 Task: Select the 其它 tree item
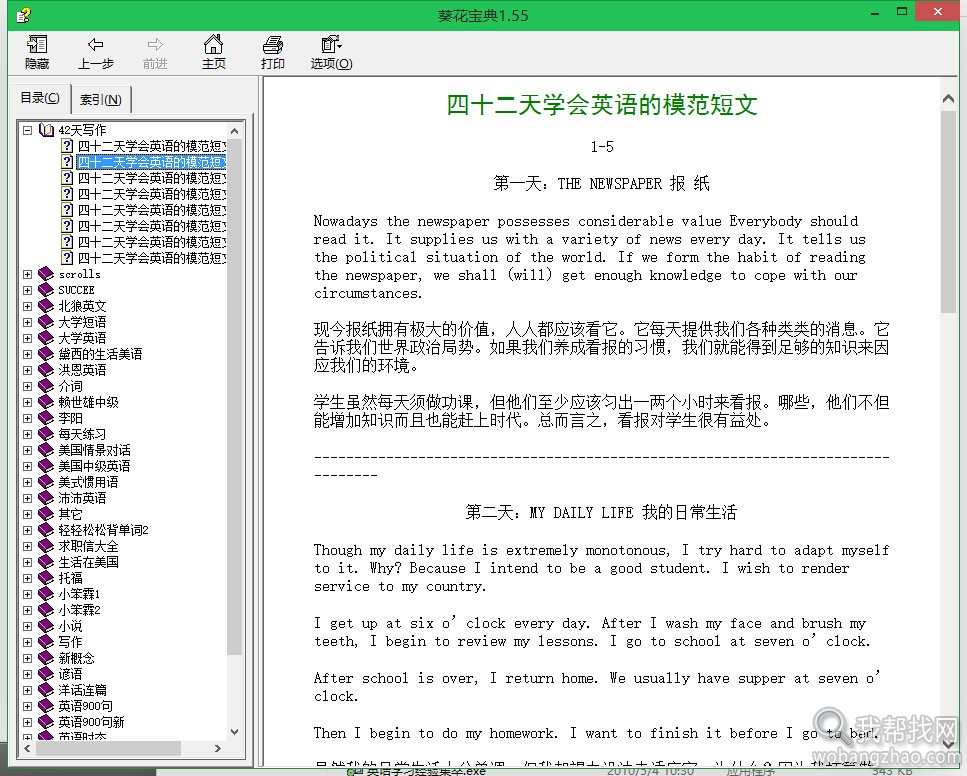[x=70, y=514]
